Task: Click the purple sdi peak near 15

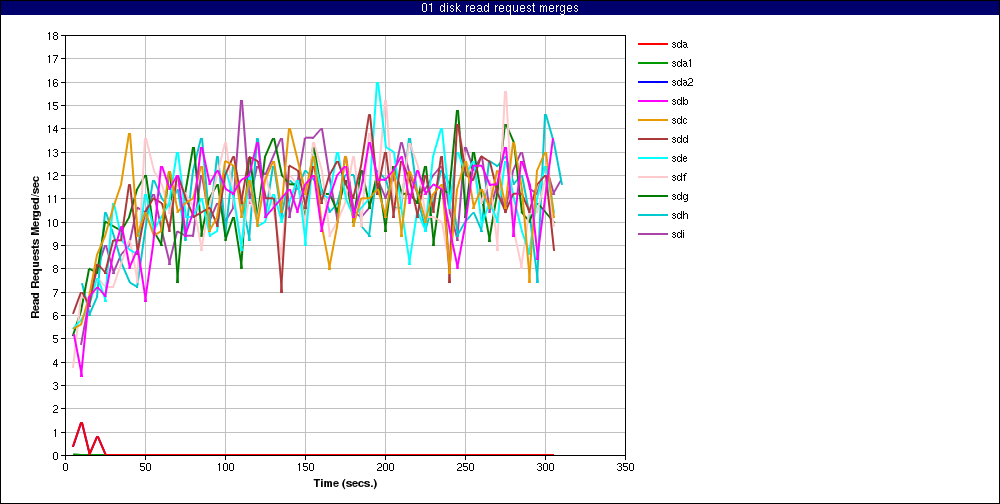Action: (241, 101)
